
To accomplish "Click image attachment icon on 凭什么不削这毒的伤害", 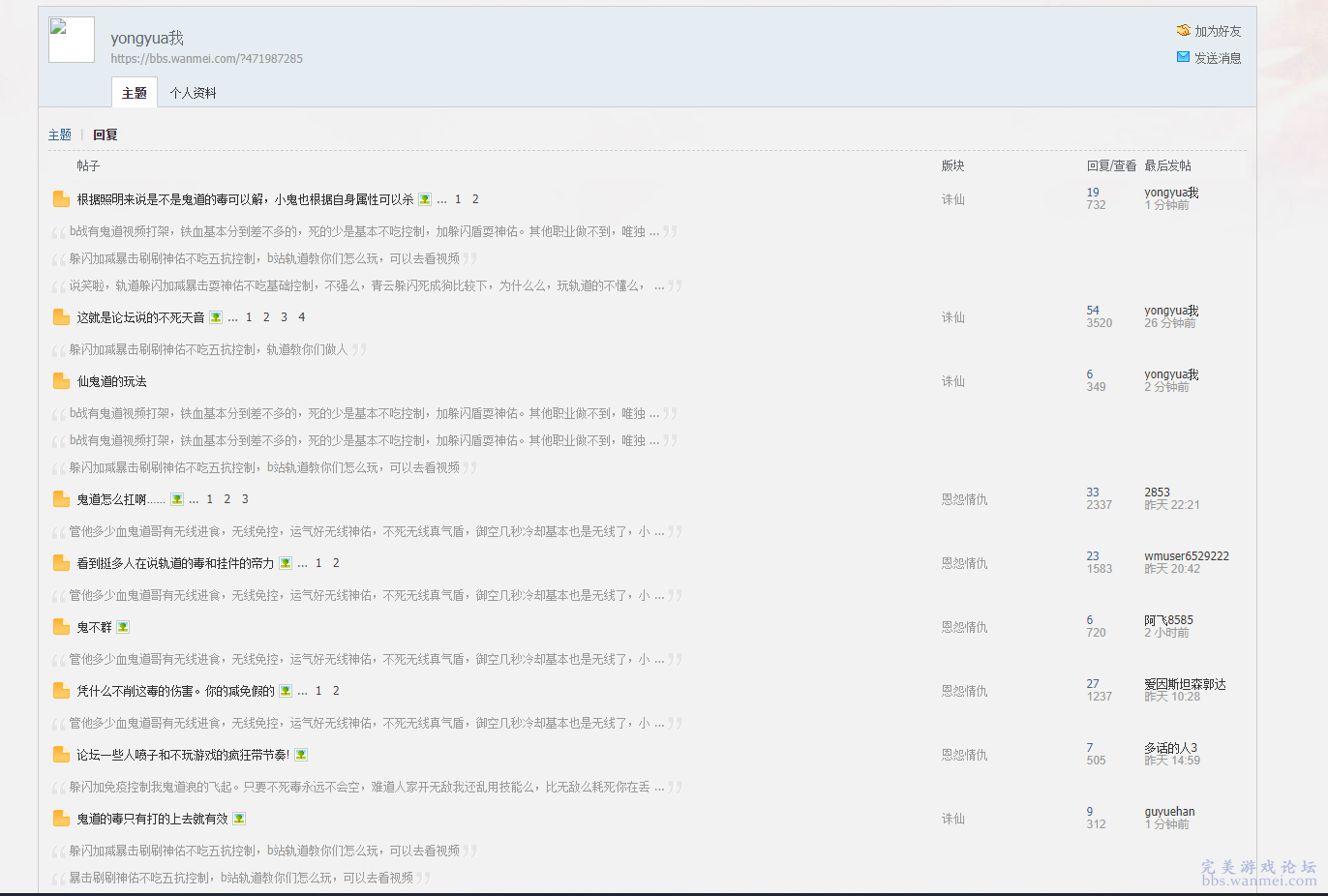I will (x=286, y=691).
